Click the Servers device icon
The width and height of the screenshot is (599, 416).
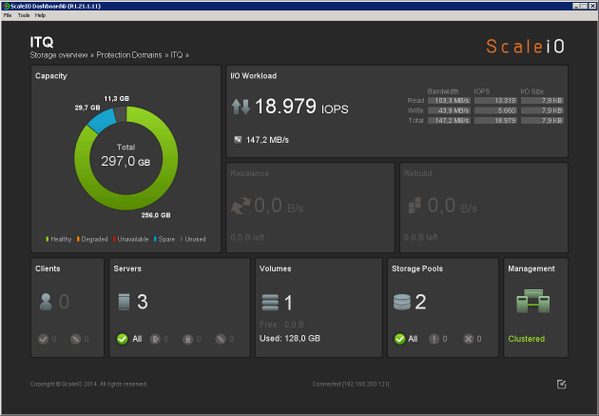click(x=124, y=302)
